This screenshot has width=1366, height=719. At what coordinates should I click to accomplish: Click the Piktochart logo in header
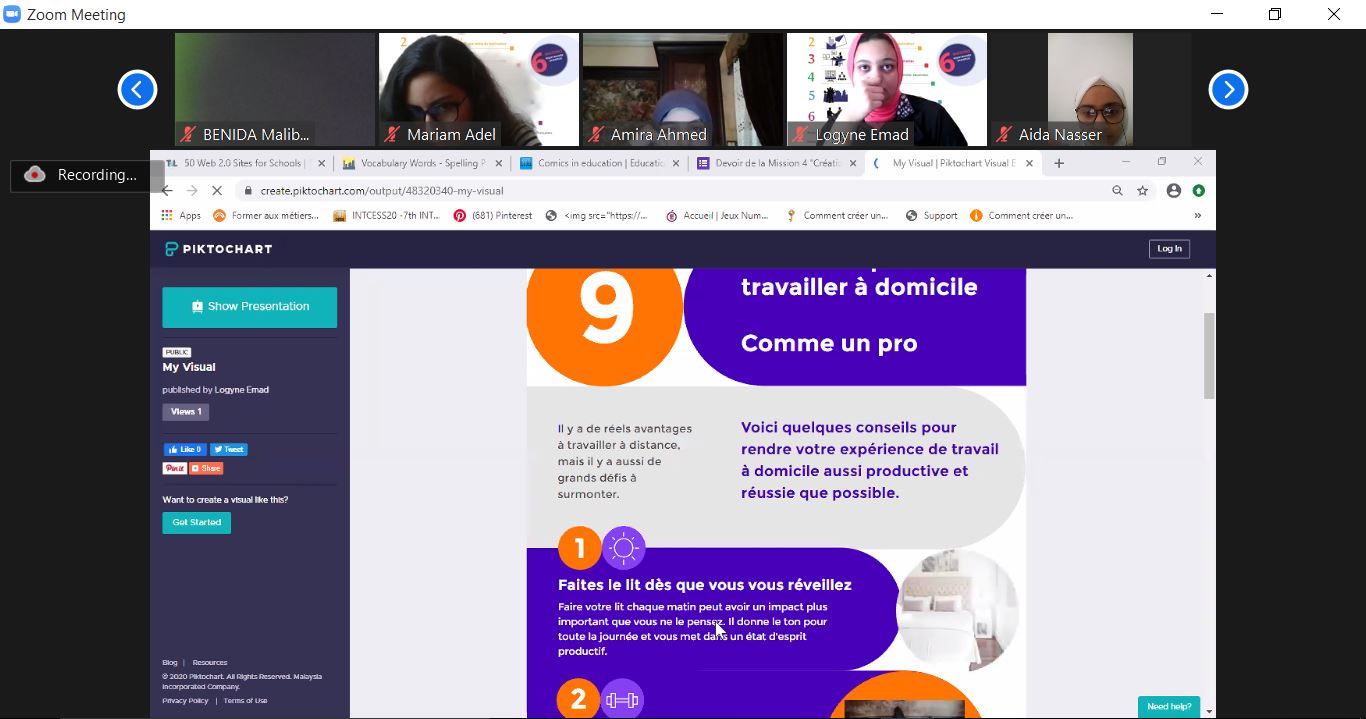(x=219, y=249)
